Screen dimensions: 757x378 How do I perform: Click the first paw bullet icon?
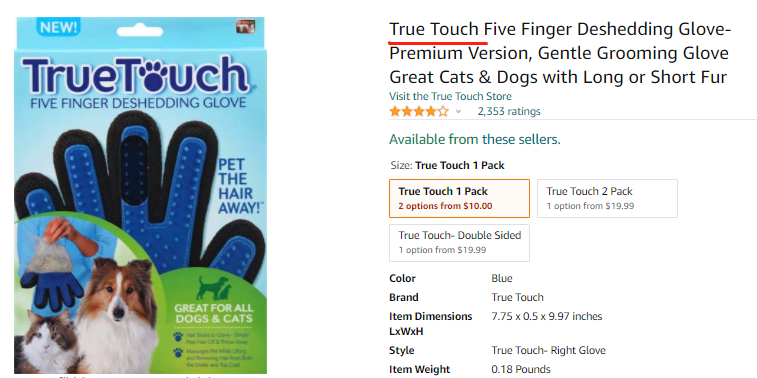tap(178, 336)
